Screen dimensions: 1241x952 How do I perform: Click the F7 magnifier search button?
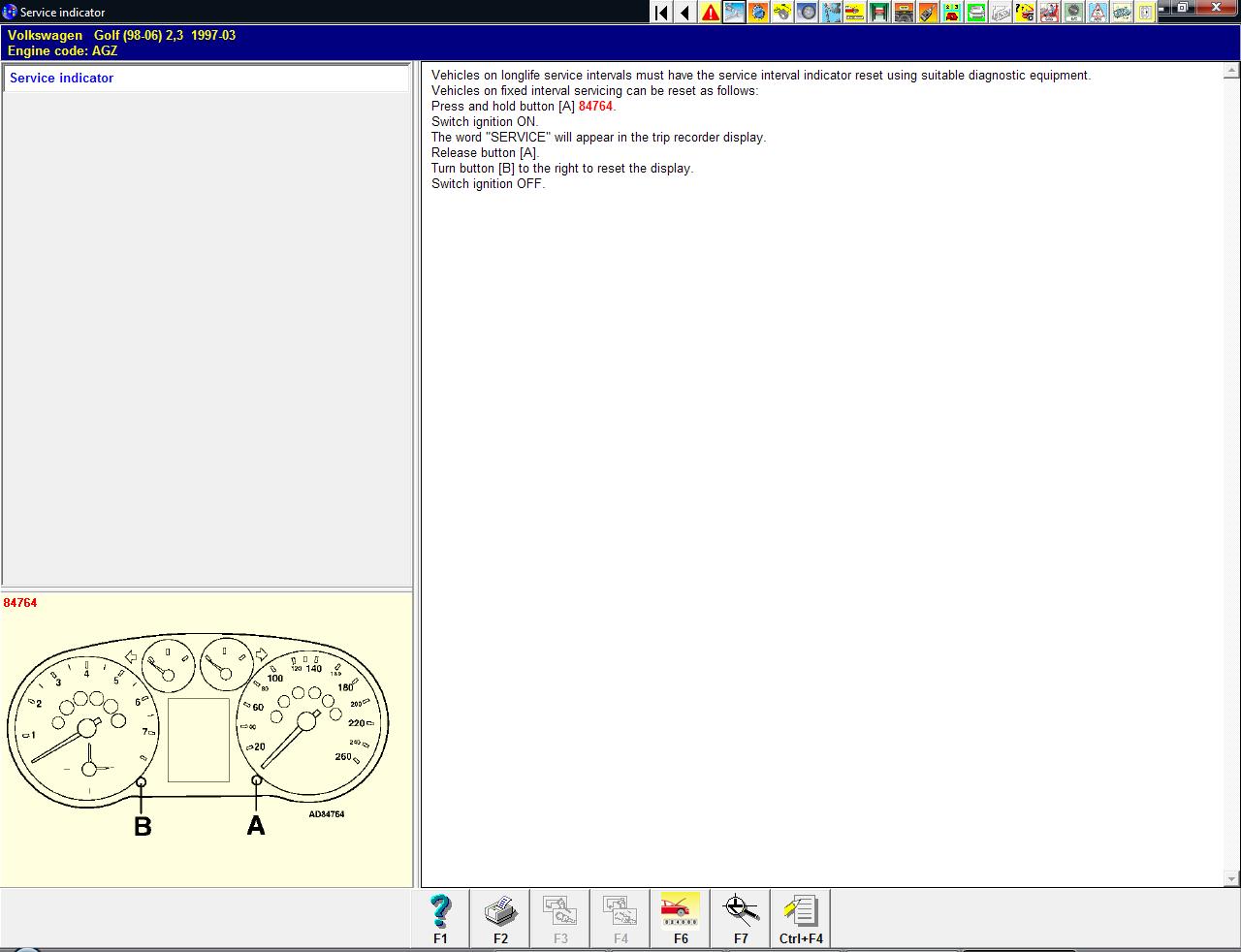point(741,918)
